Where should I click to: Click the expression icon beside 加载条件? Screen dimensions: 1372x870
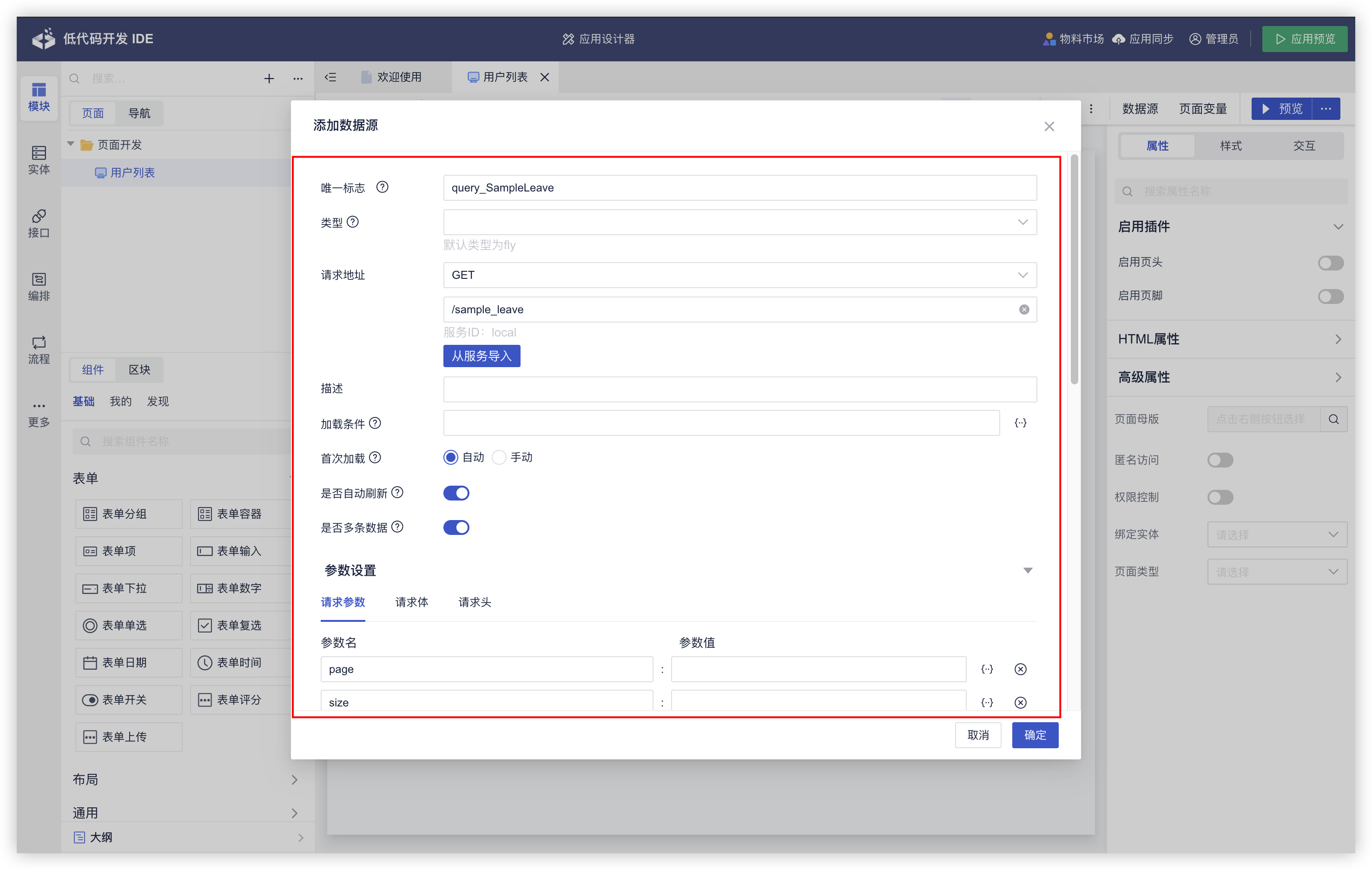click(x=1020, y=423)
